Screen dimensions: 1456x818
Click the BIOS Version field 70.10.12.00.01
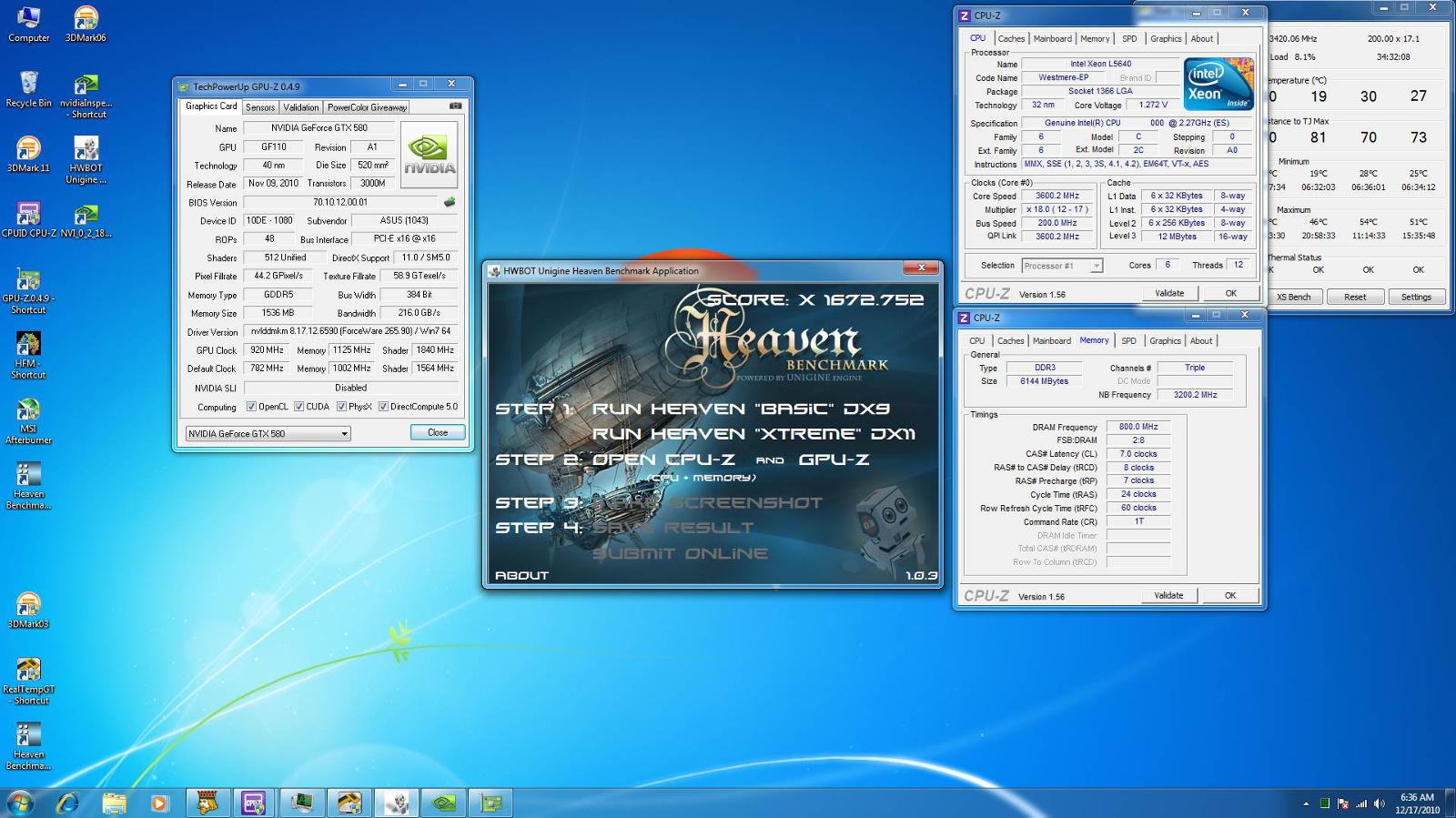(340, 202)
